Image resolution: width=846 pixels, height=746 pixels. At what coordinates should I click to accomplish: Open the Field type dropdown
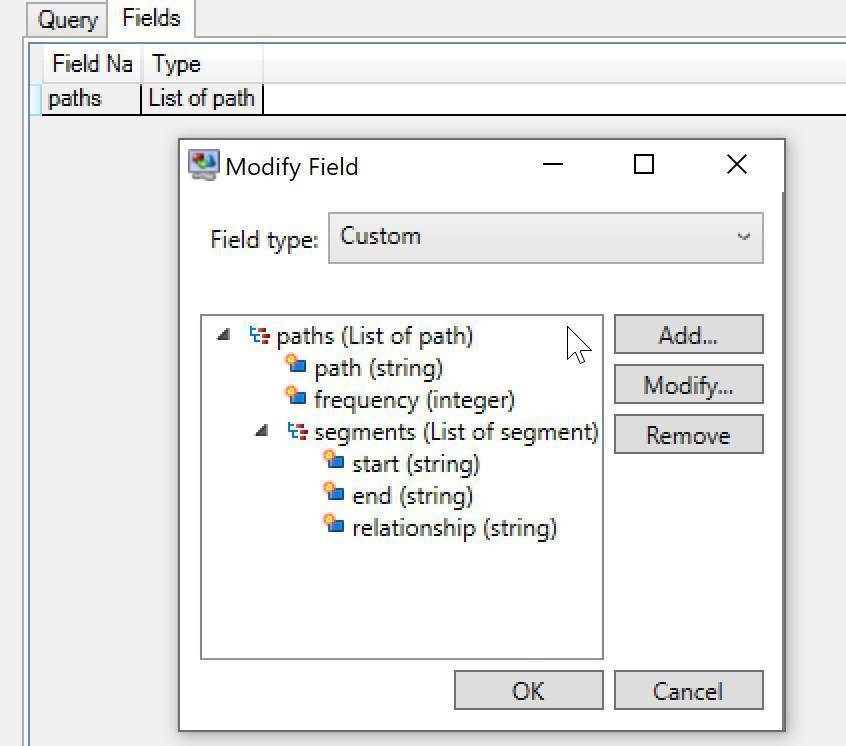pyautogui.click(x=742, y=237)
